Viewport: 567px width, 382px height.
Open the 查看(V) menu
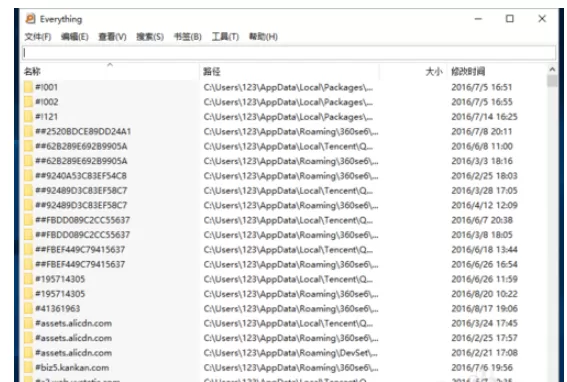point(112,37)
